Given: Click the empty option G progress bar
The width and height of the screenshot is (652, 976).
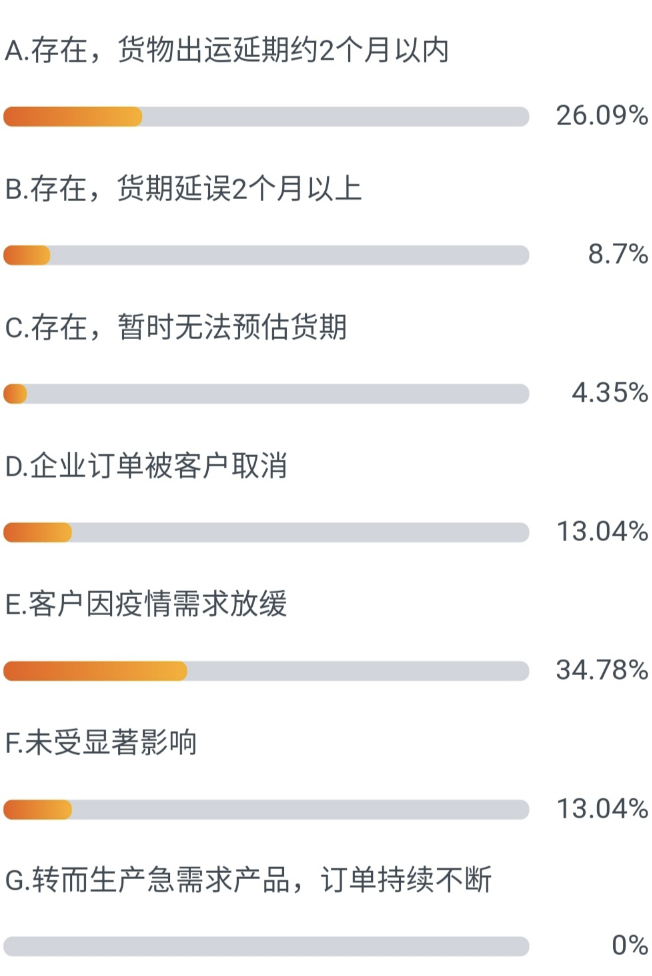Looking at the screenshot, I should [x=266, y=946].
